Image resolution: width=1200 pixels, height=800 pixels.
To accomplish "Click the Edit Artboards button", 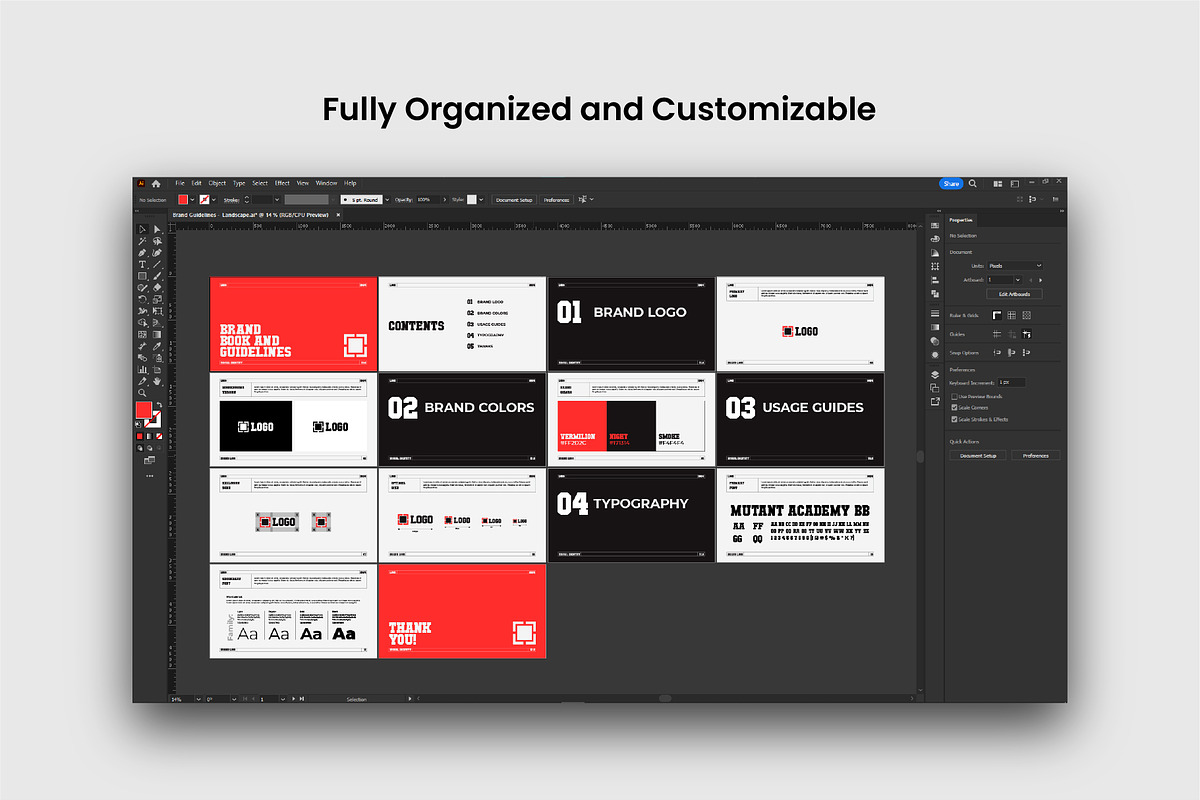I will 1014,294.
